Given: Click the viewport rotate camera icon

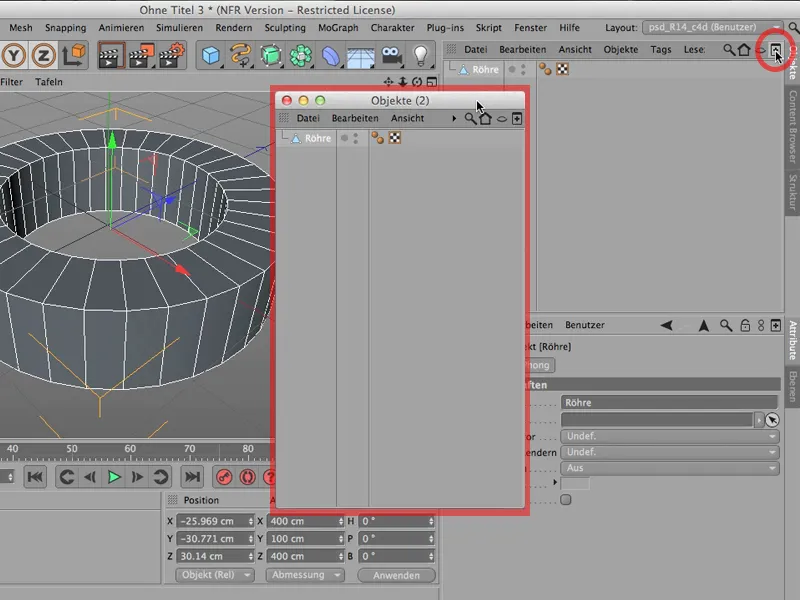Looking at the screenshot, I should [x=417, y=82].
